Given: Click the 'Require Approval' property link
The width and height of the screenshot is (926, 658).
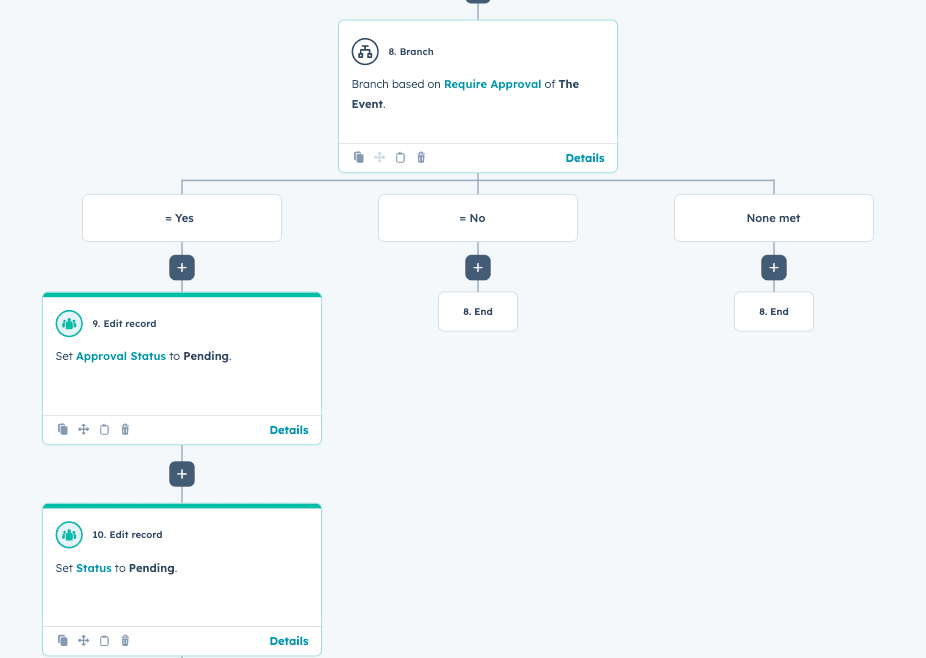Looking at the screenshot, I should coord(492,85).
